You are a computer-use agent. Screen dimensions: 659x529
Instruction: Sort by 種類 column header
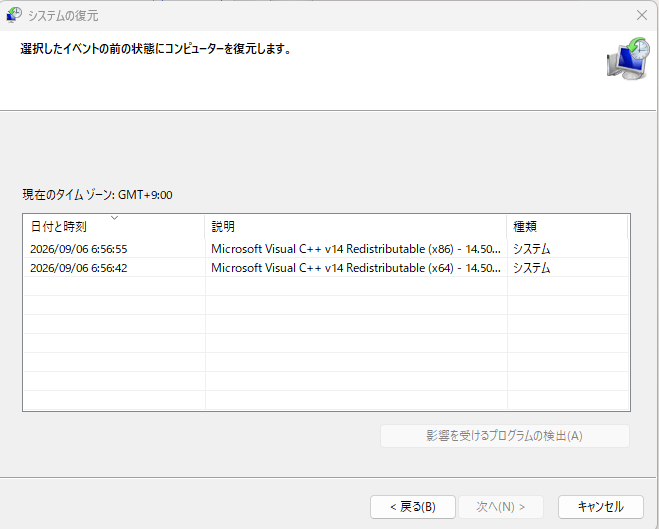point(567,226)
